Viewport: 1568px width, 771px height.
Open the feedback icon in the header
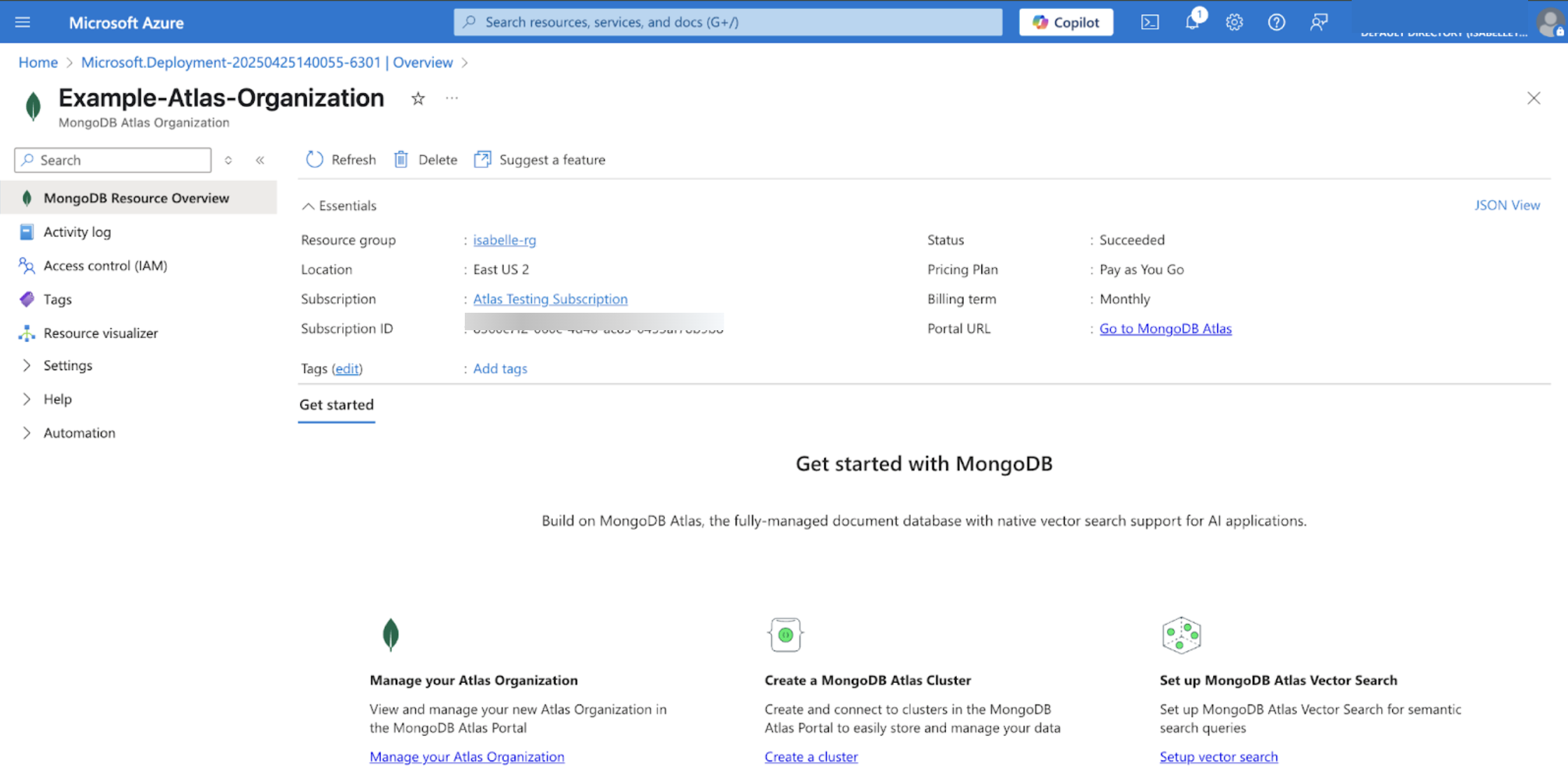[1319, 22]
